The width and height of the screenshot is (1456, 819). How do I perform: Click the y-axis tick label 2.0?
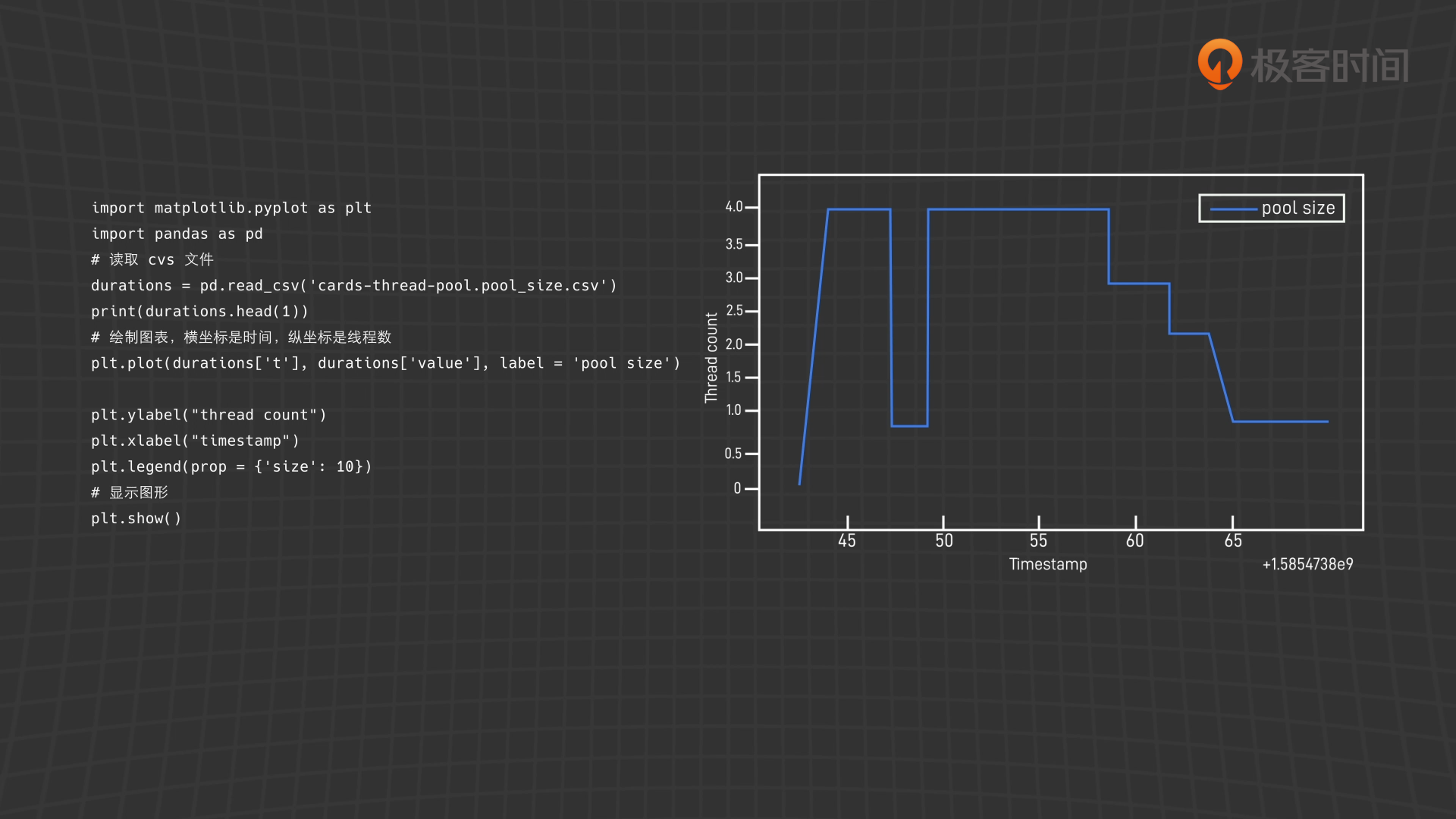pos(734,344)
